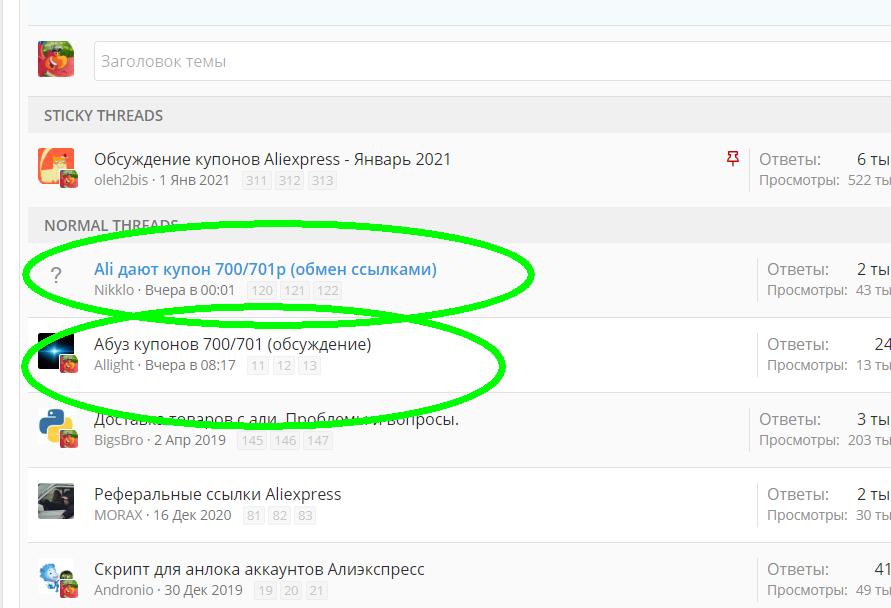The width and height of the screenshot is (891, 608).
Task: Go to page 311 of coupon discussion
Action: pos(256,181)
